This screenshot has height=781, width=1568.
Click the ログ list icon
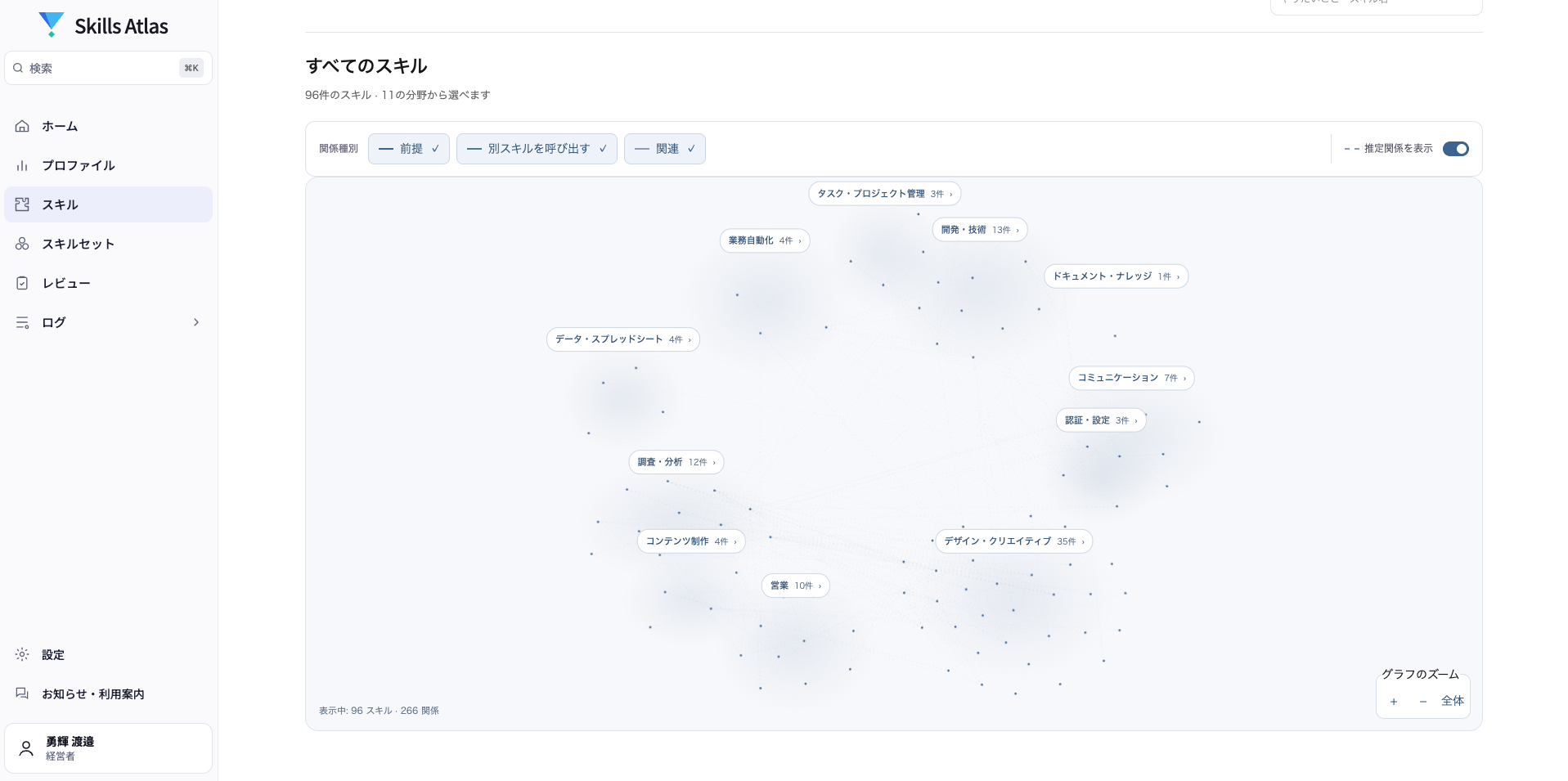point(22,322)
